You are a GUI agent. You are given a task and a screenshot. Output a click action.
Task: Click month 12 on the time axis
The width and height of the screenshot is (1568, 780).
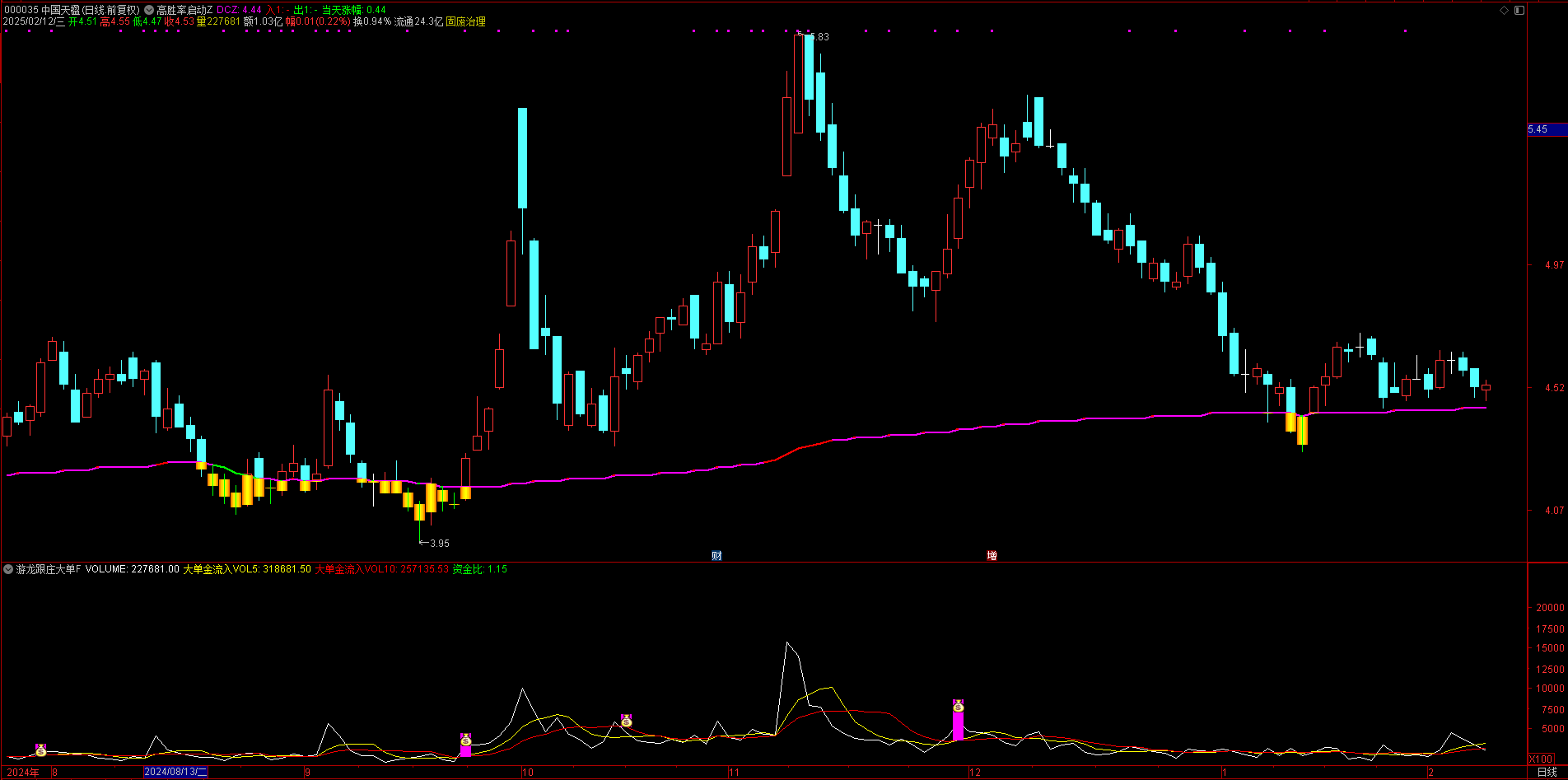click(975, 772)
